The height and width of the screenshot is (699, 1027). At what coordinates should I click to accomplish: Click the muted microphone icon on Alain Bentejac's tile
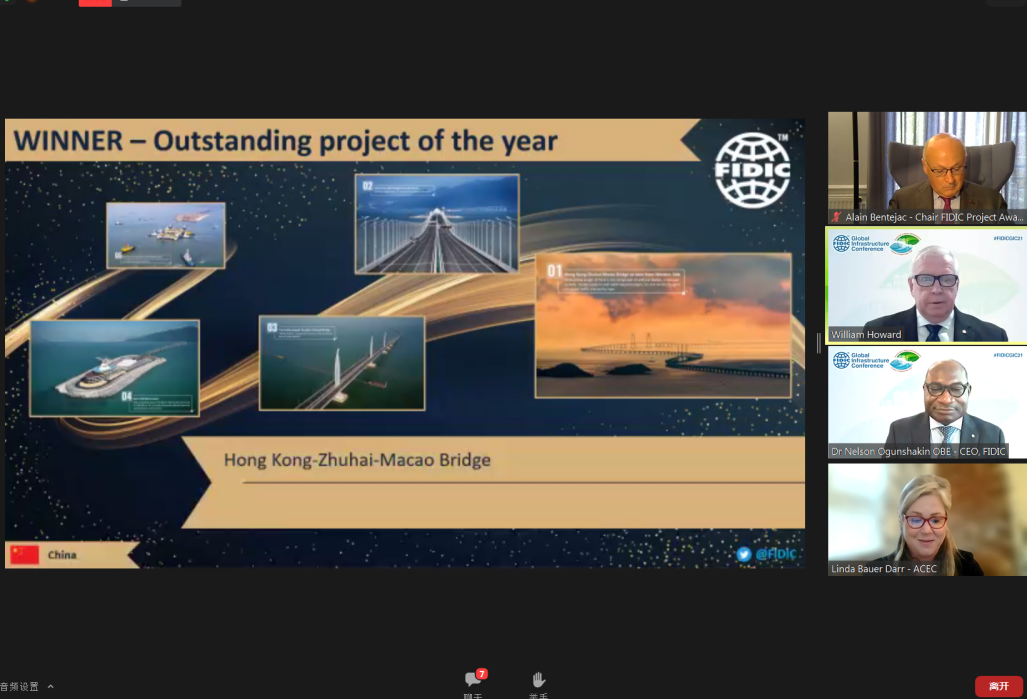[x=836, y=217]
